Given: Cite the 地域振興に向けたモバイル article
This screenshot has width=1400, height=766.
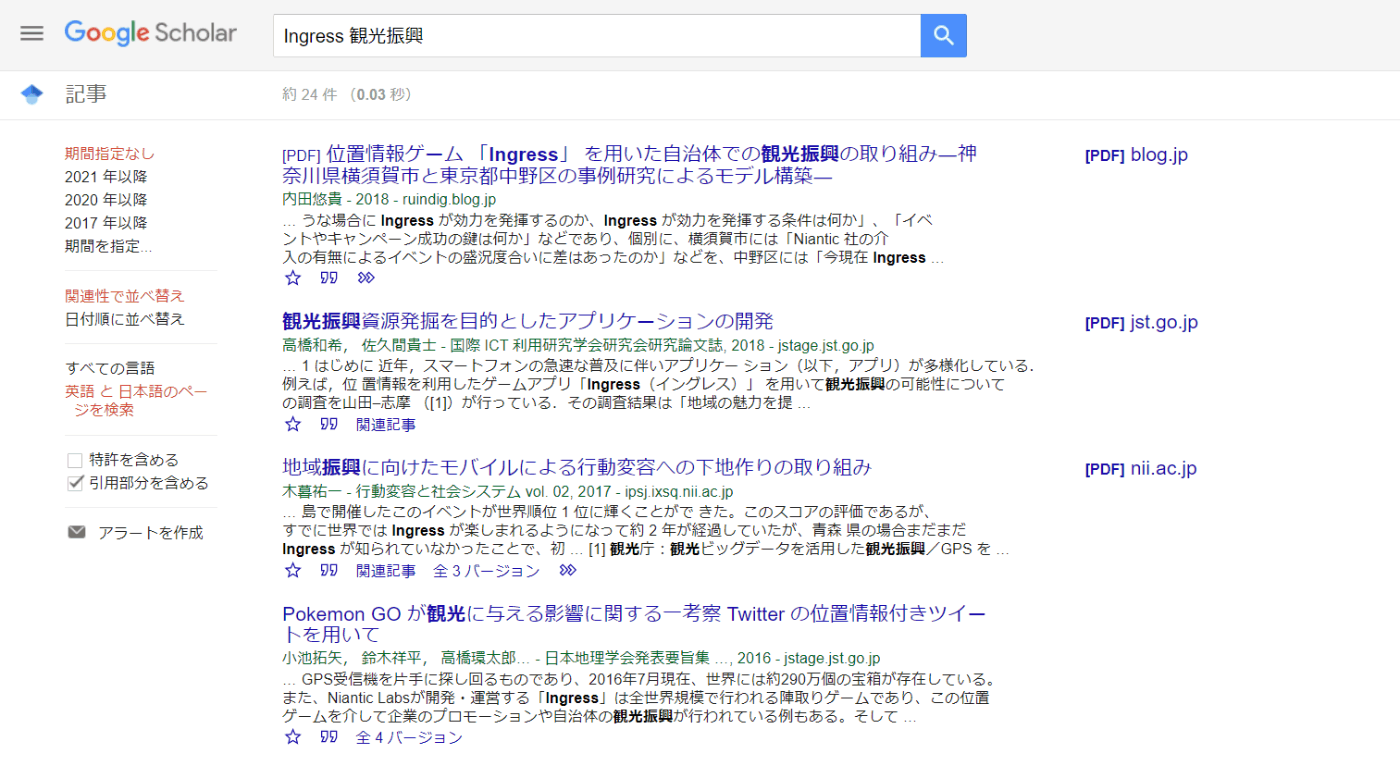Looking at the screenshot, I should coord(329,570).
